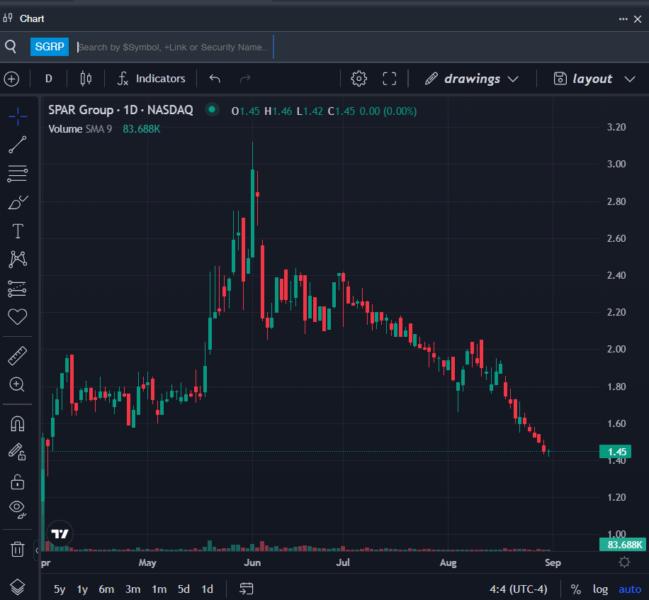The height and width of the screenshot is (600, 649).
Task: Toggle magnet mode for drawings
Action: [x=17, y=424]
